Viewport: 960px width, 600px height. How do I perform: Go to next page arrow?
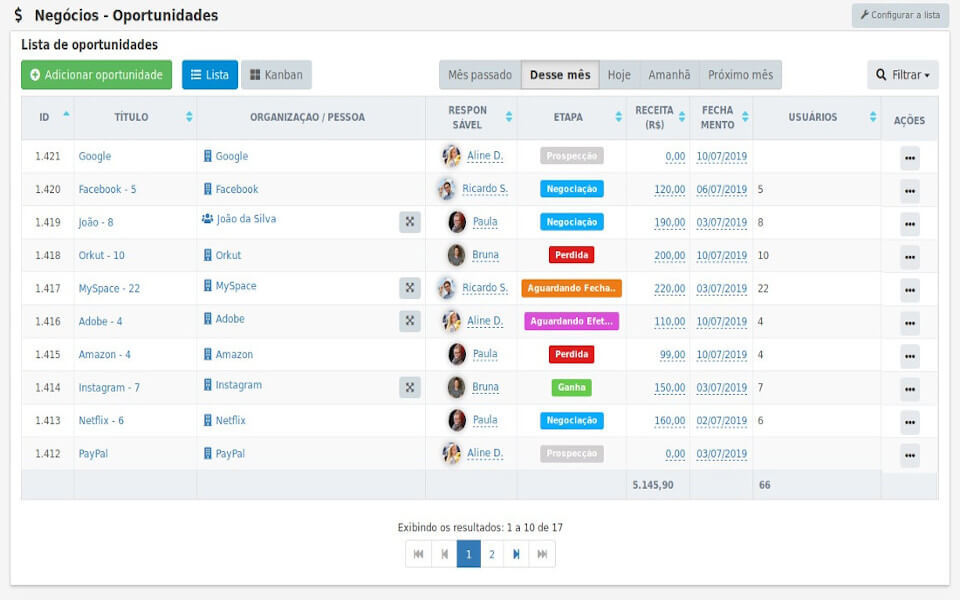pyautogui.click(x=516, y=554)
